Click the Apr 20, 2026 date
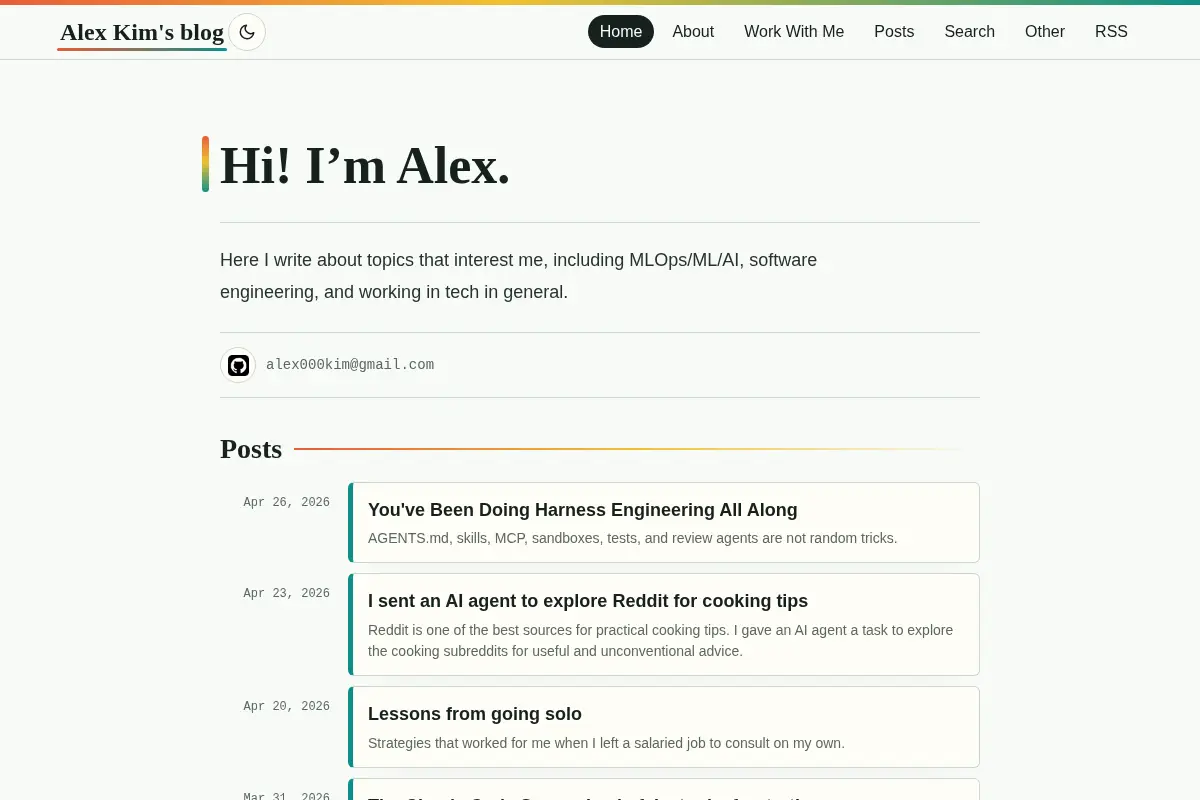Viewport: 1200px width, 800px height. [286, 707]
